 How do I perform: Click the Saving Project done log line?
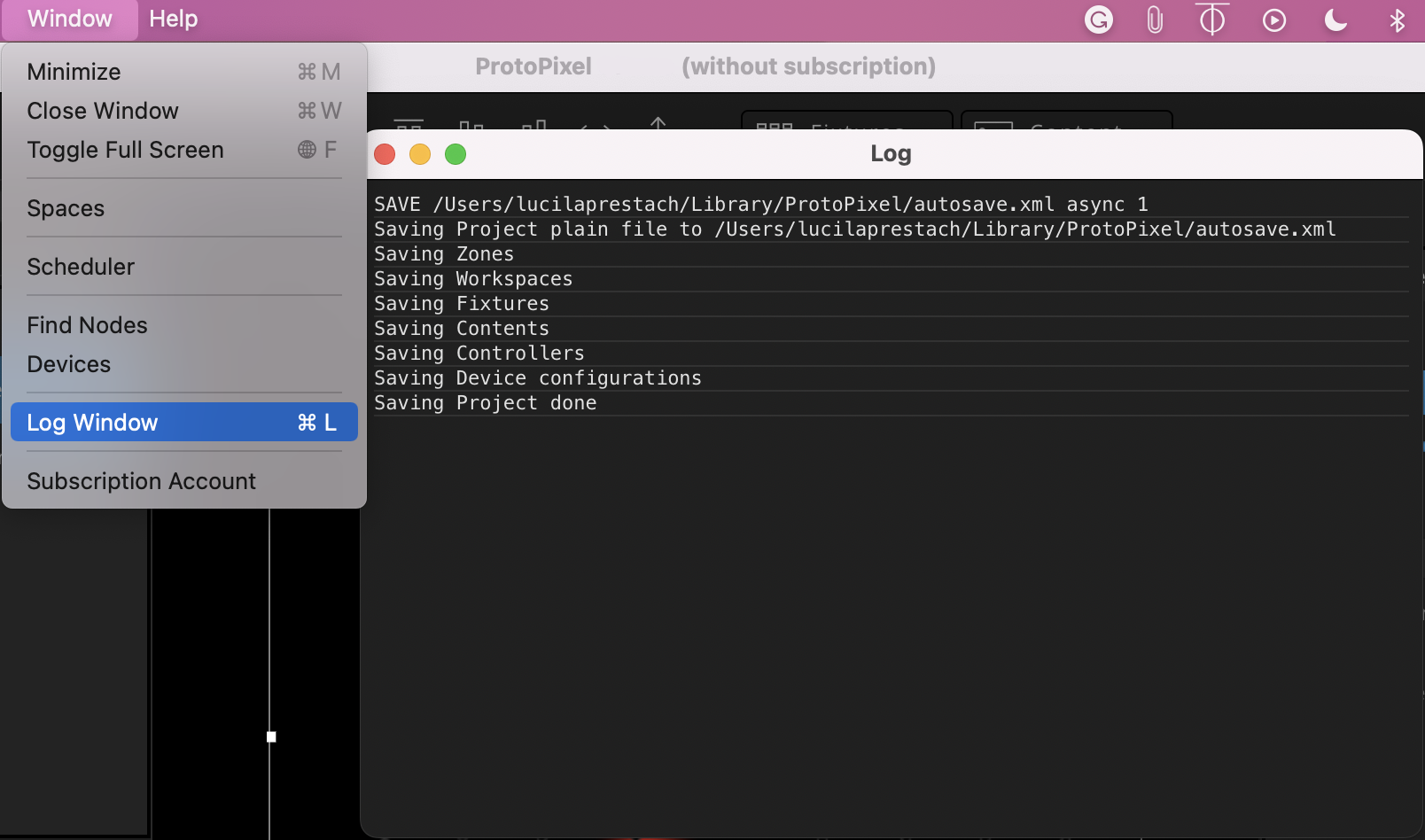485,402
